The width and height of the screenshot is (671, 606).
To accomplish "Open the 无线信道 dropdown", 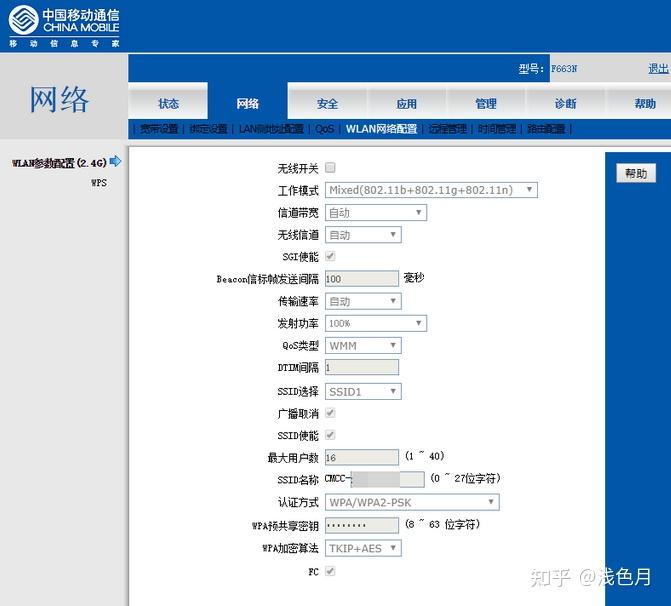I will click(363, 235).
